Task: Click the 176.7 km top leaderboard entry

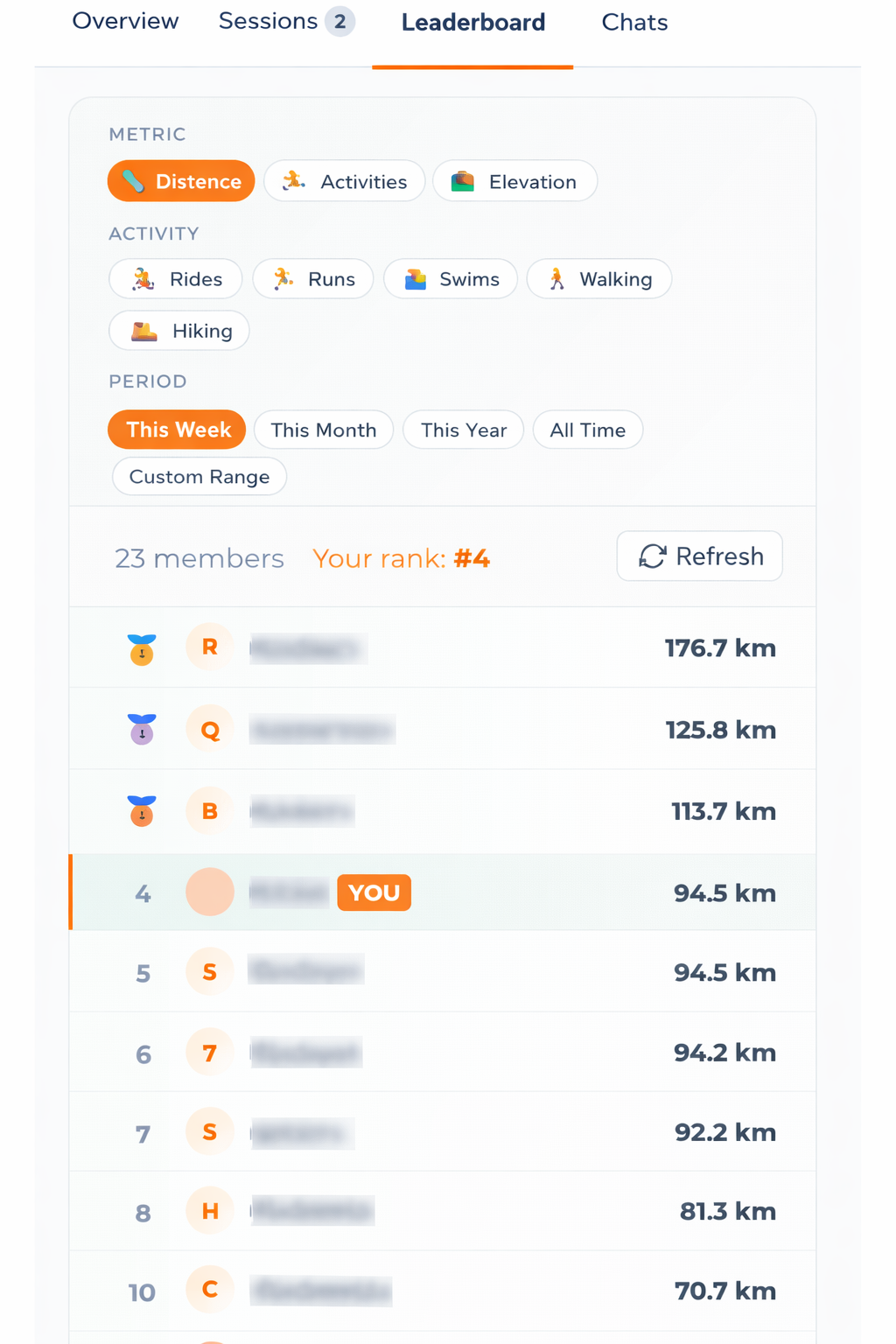Action: (719, 648)
